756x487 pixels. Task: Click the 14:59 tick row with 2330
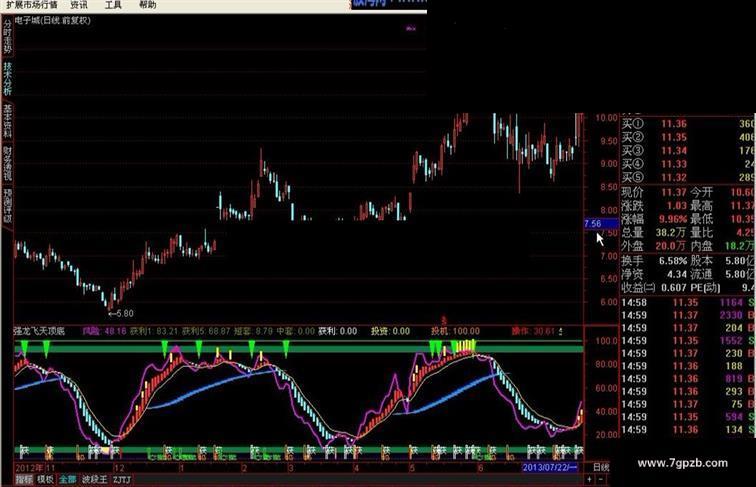coord(688,315)
